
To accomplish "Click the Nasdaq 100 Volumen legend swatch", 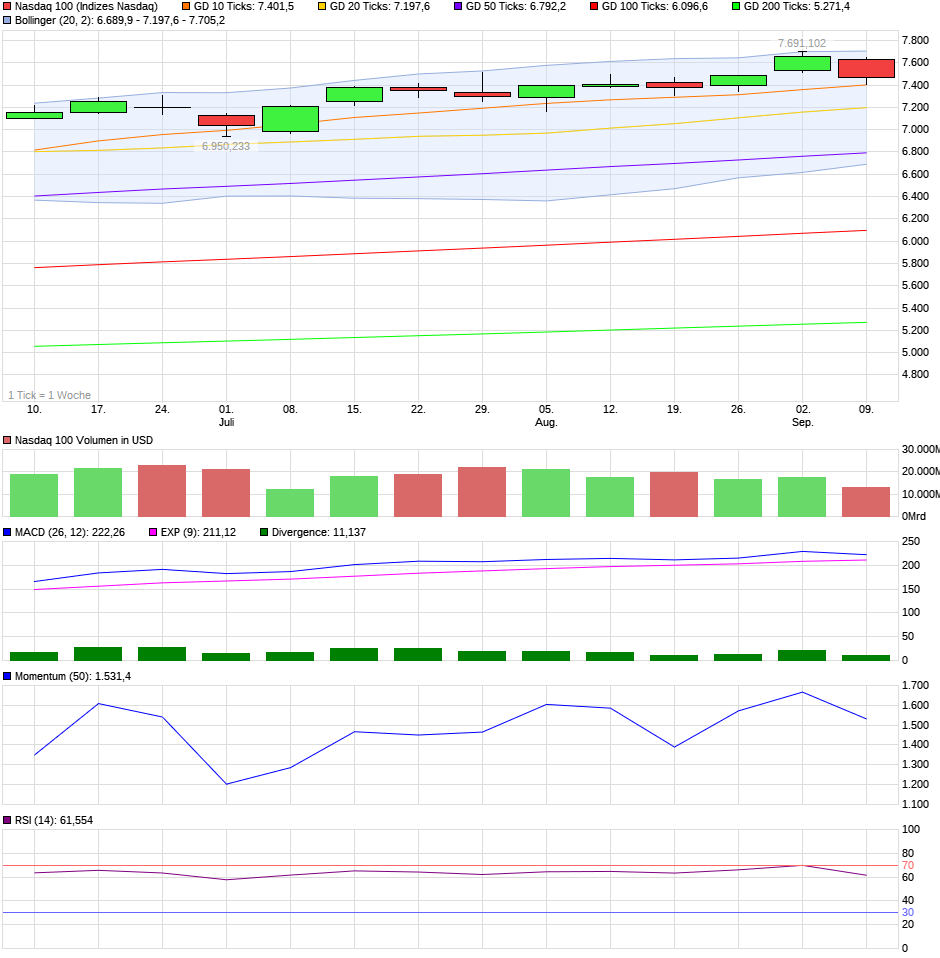I will click(7, 440).
